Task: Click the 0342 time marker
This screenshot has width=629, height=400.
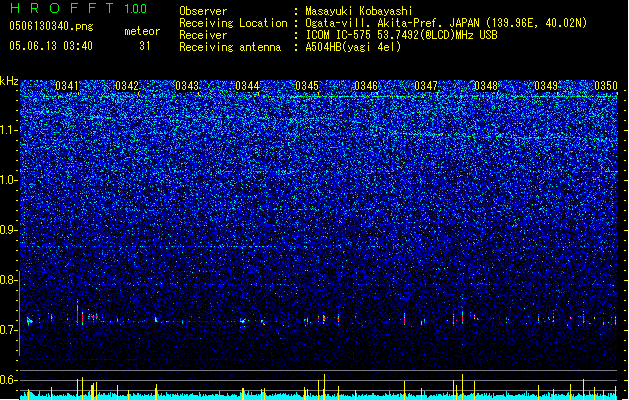Action: (127, 86)
